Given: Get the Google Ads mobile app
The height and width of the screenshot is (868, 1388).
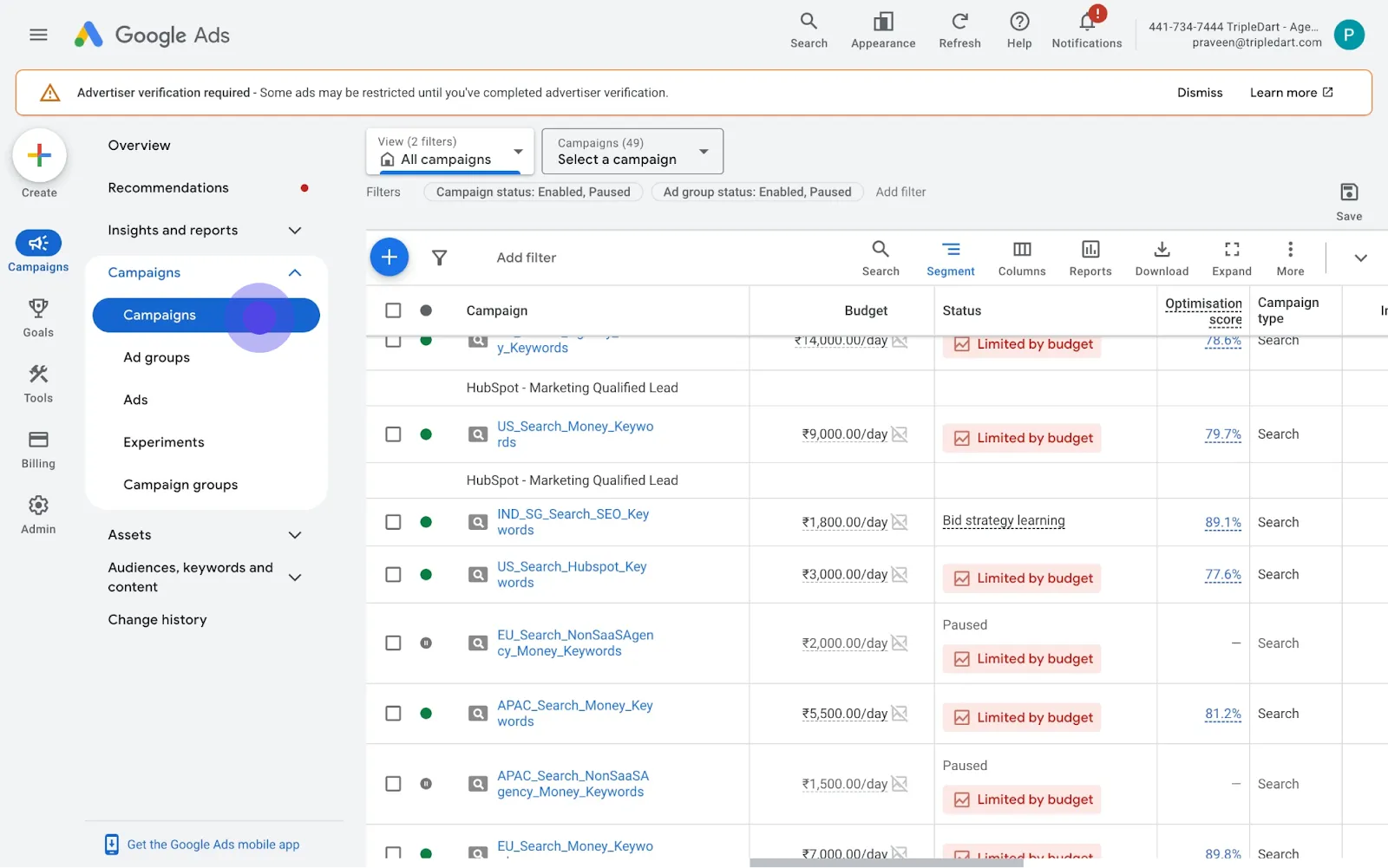Looking at the screenshot, I should 202,845.
